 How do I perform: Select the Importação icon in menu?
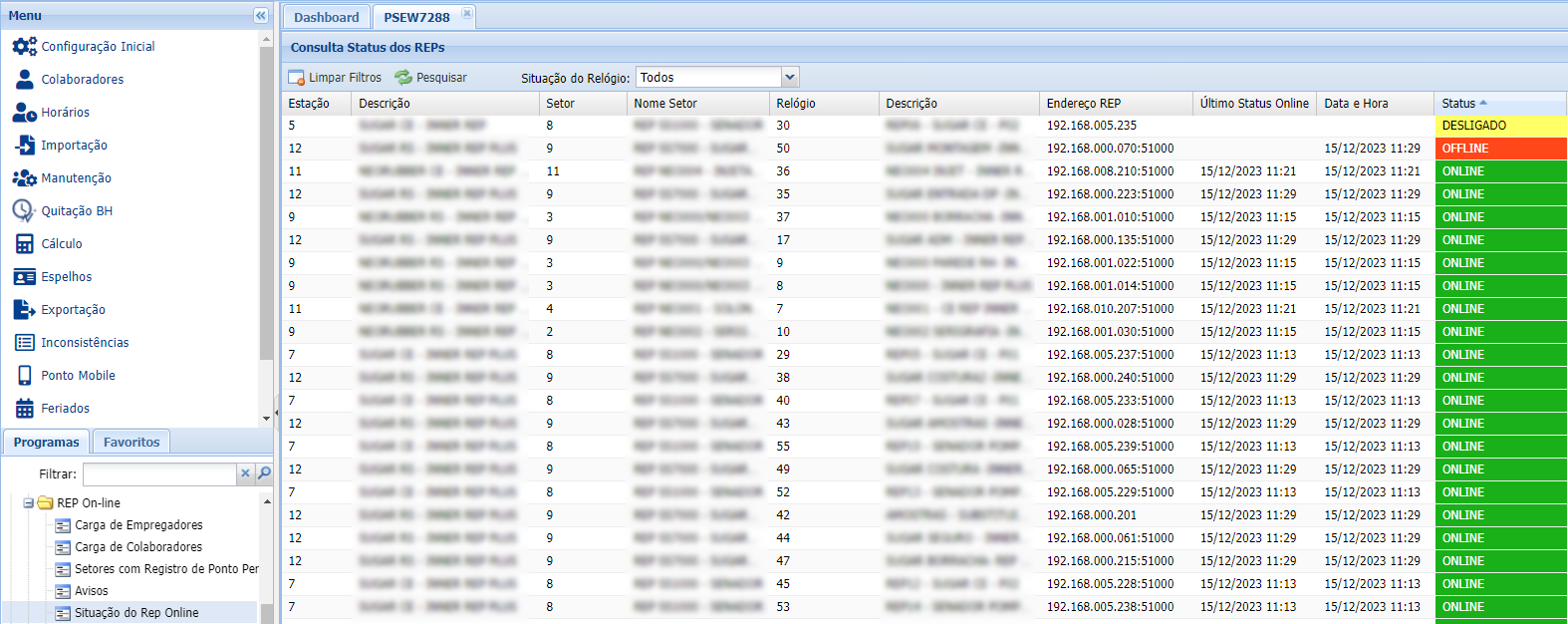click(24, 146)
